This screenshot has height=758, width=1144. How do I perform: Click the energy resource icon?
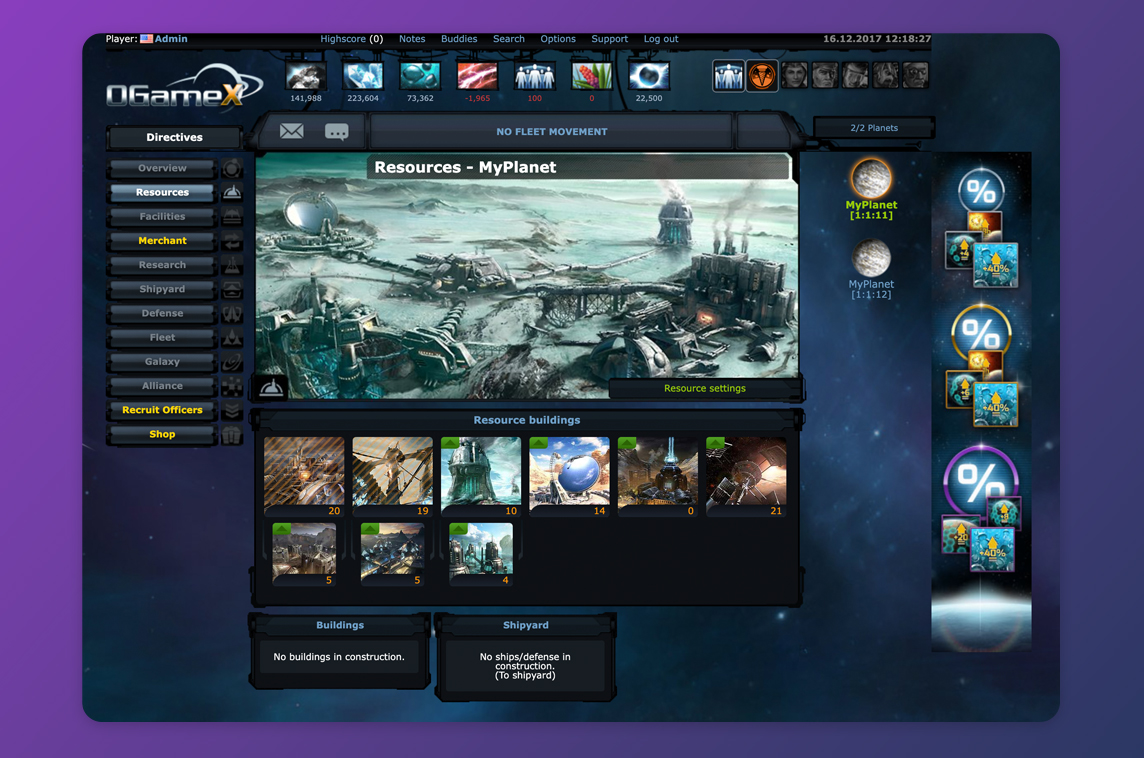tap(477, 76)
